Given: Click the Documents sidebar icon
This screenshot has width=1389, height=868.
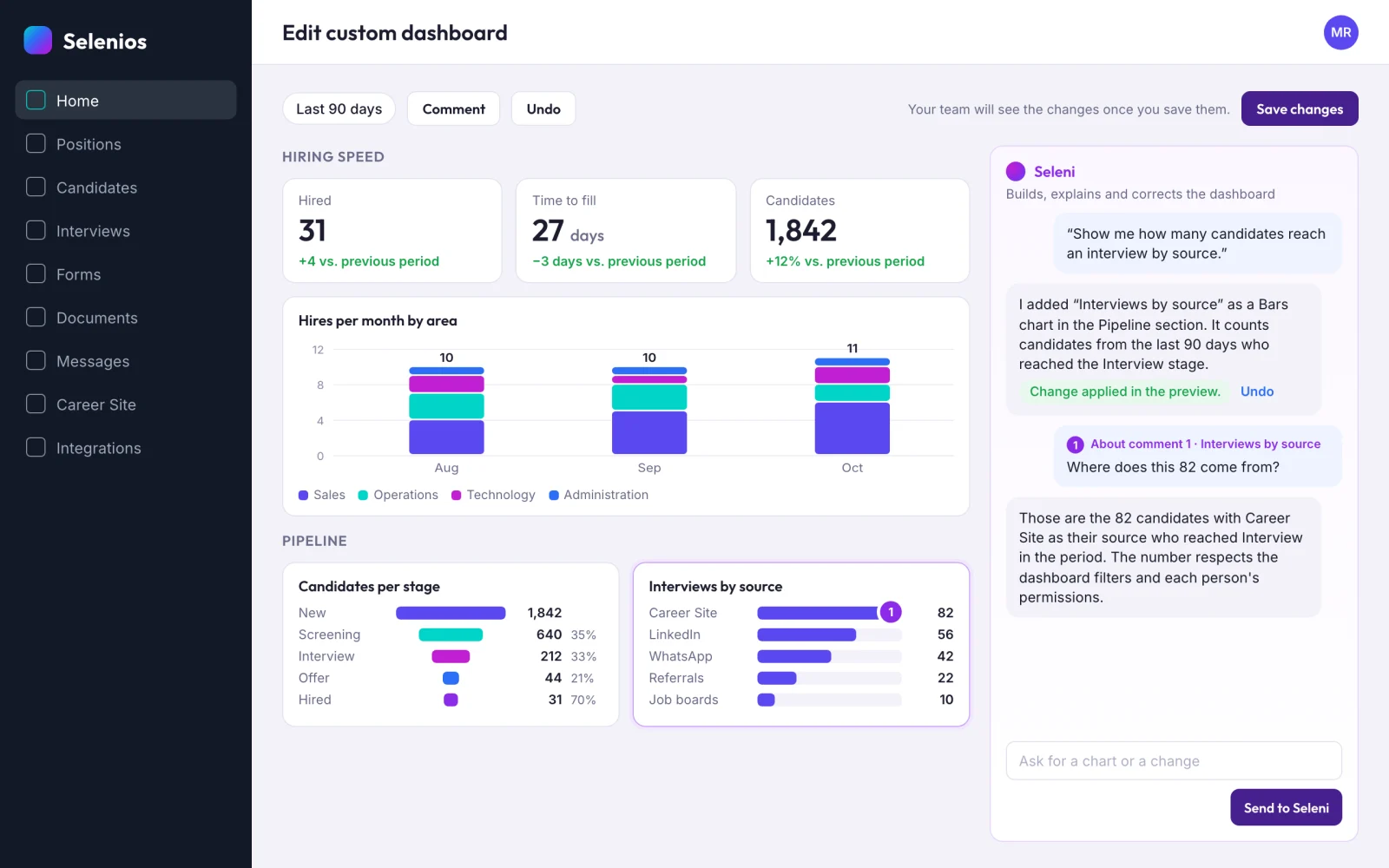Looking at the screenshot, I should (36, 318).
